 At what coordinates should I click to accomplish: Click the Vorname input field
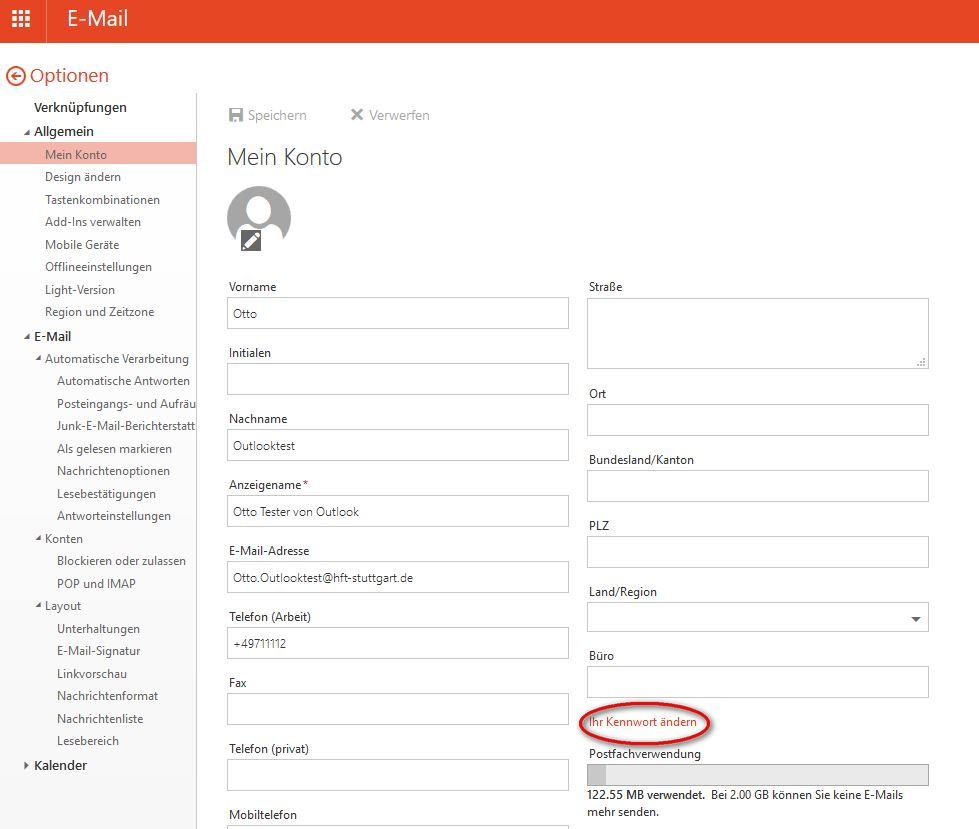(397, 313)
